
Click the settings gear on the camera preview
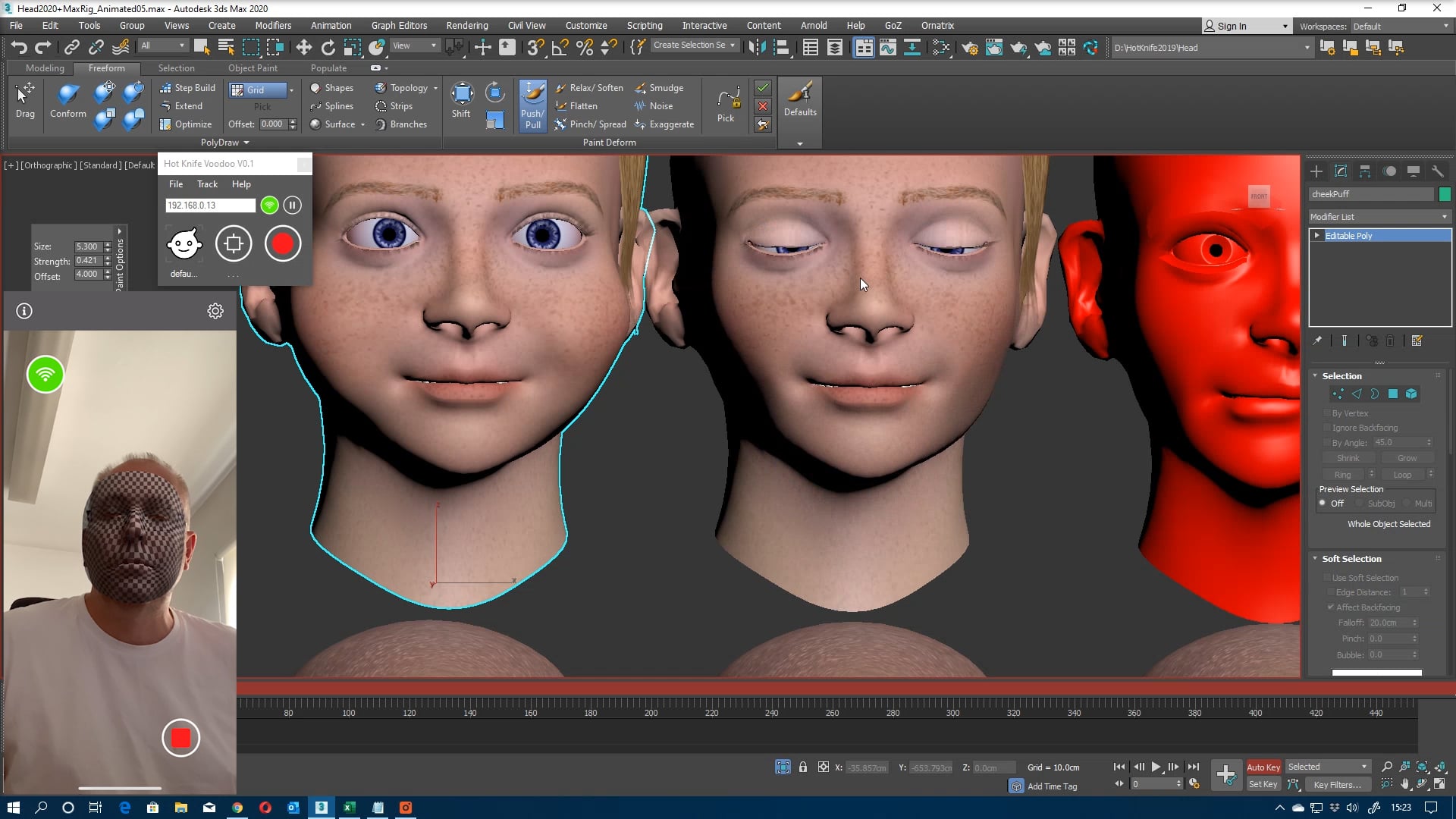215,311
